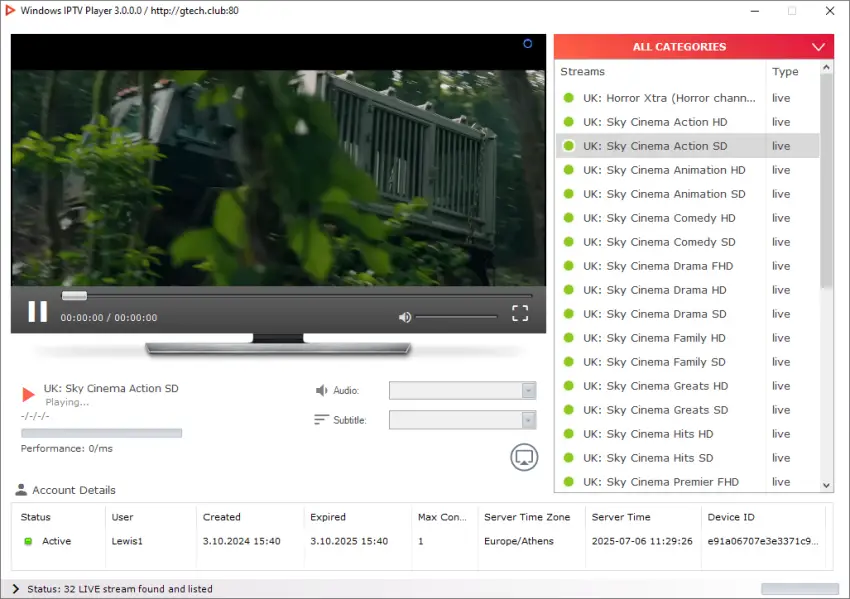Click the Europe/Athens time zone value
The height and width of the screenshot is (599, 850).
coord(519,541)
